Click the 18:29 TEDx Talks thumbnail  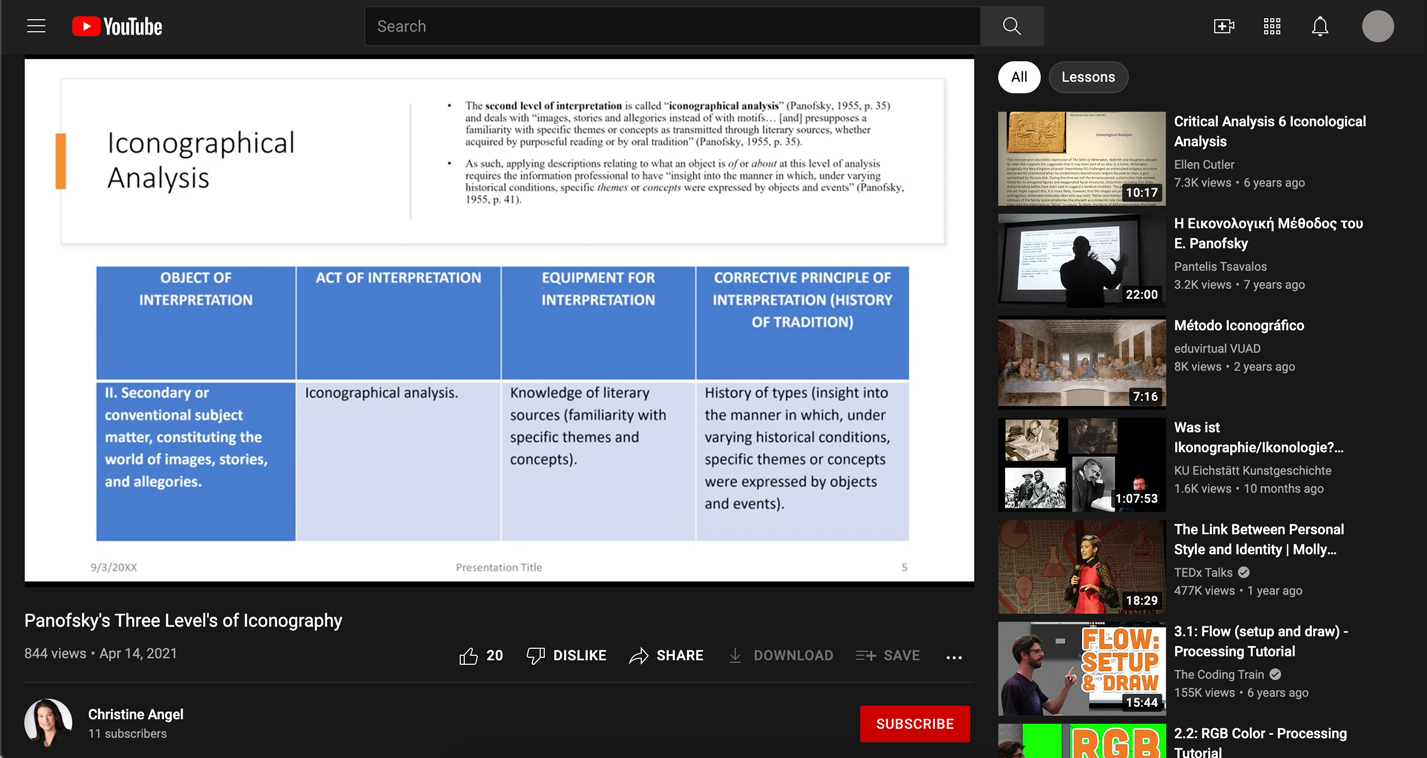[1082, 567]
